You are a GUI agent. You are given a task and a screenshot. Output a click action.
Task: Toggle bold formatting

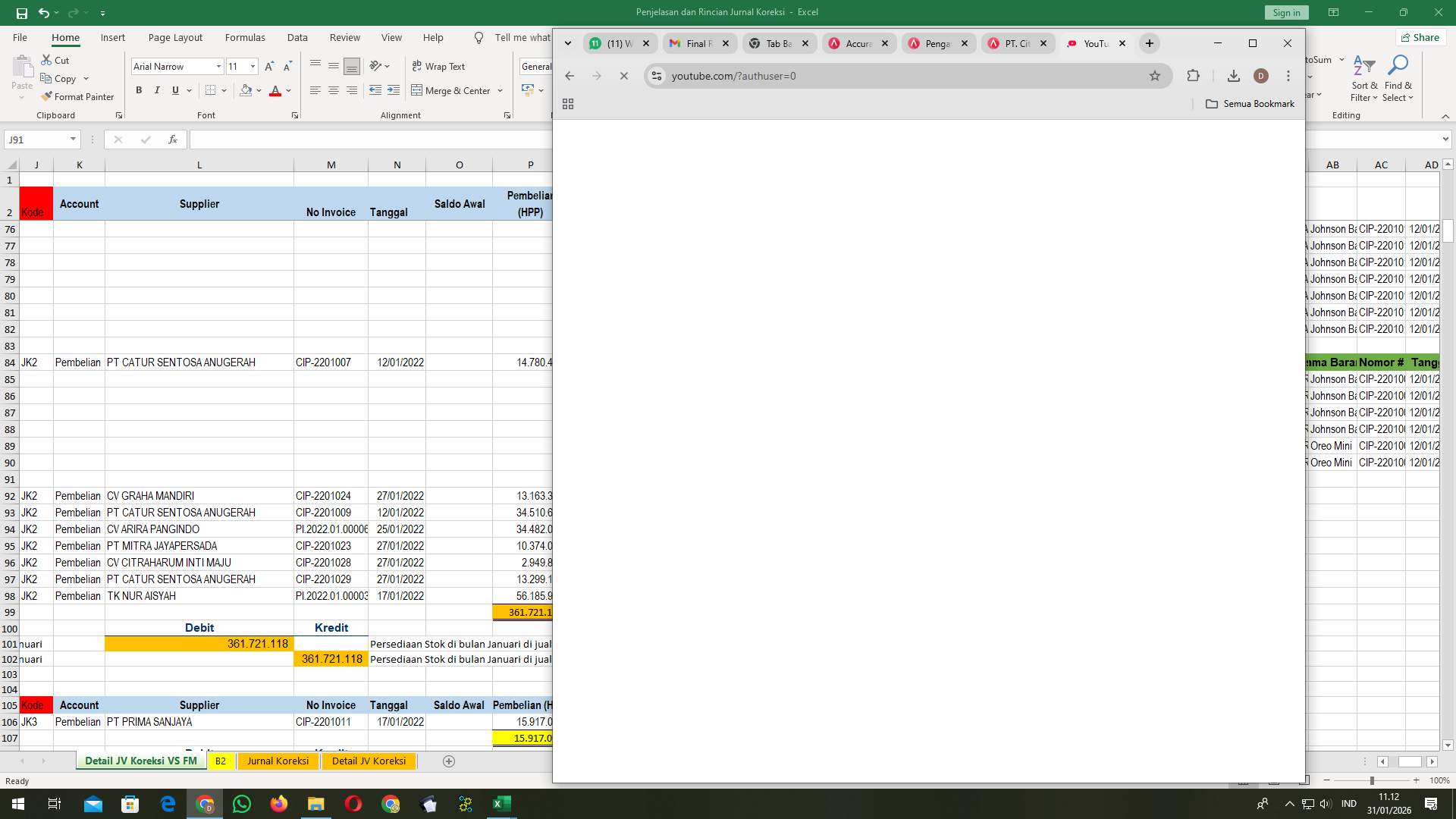(x=139, y=90)
